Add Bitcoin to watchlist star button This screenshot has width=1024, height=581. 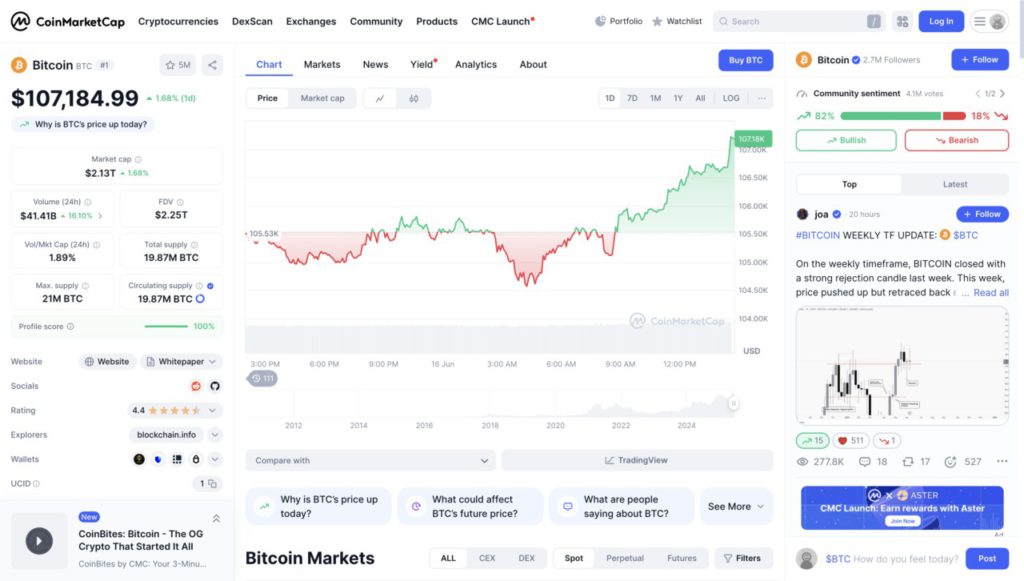[178, 65]
